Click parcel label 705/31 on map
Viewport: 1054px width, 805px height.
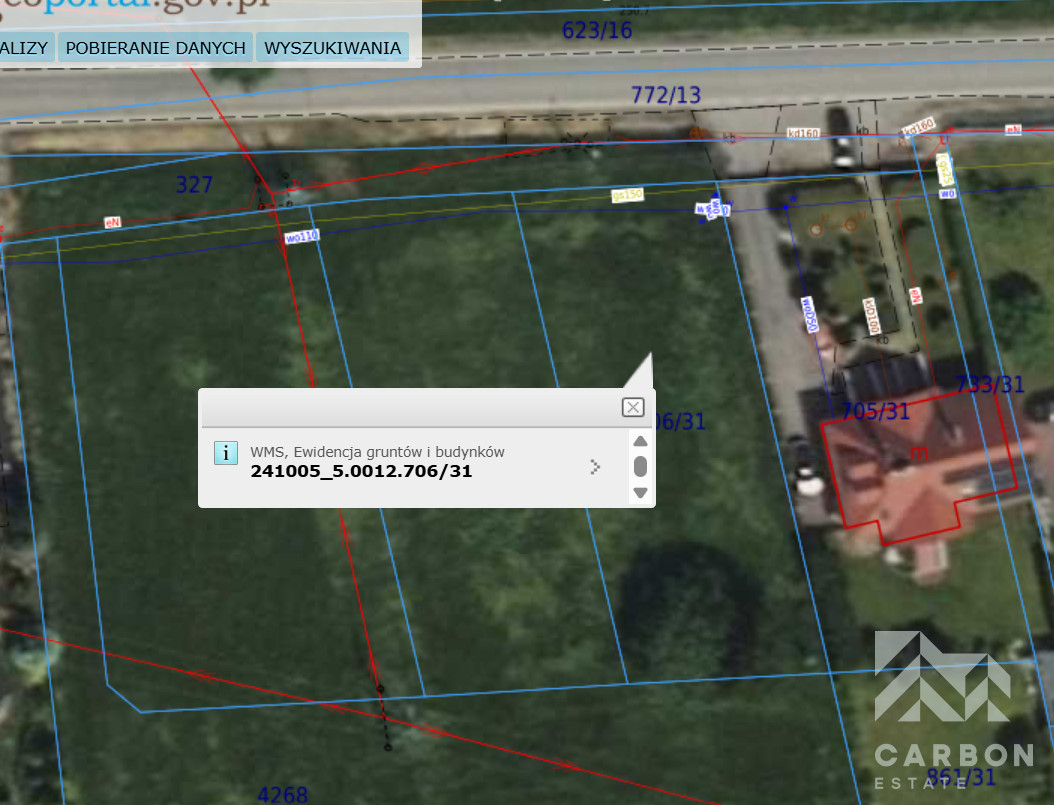click(x=875, y=411)
